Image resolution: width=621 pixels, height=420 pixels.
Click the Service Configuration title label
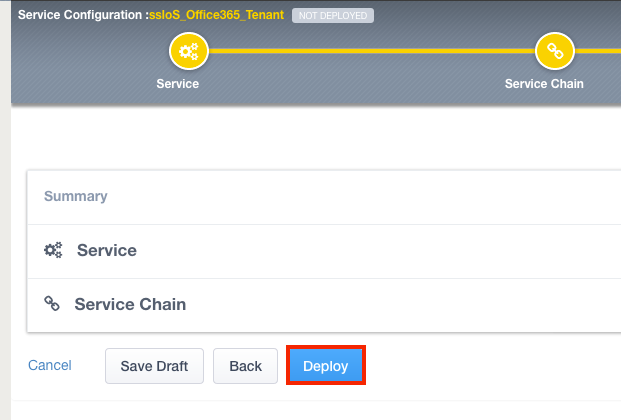tap(82, 16)
